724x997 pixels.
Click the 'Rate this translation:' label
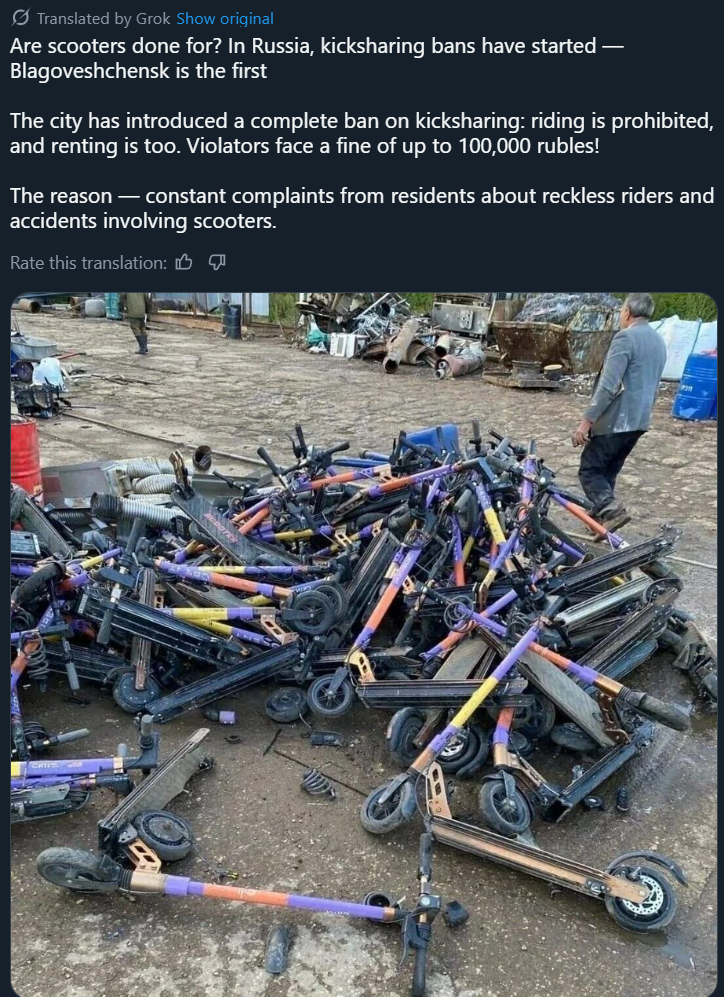(88, 263)
